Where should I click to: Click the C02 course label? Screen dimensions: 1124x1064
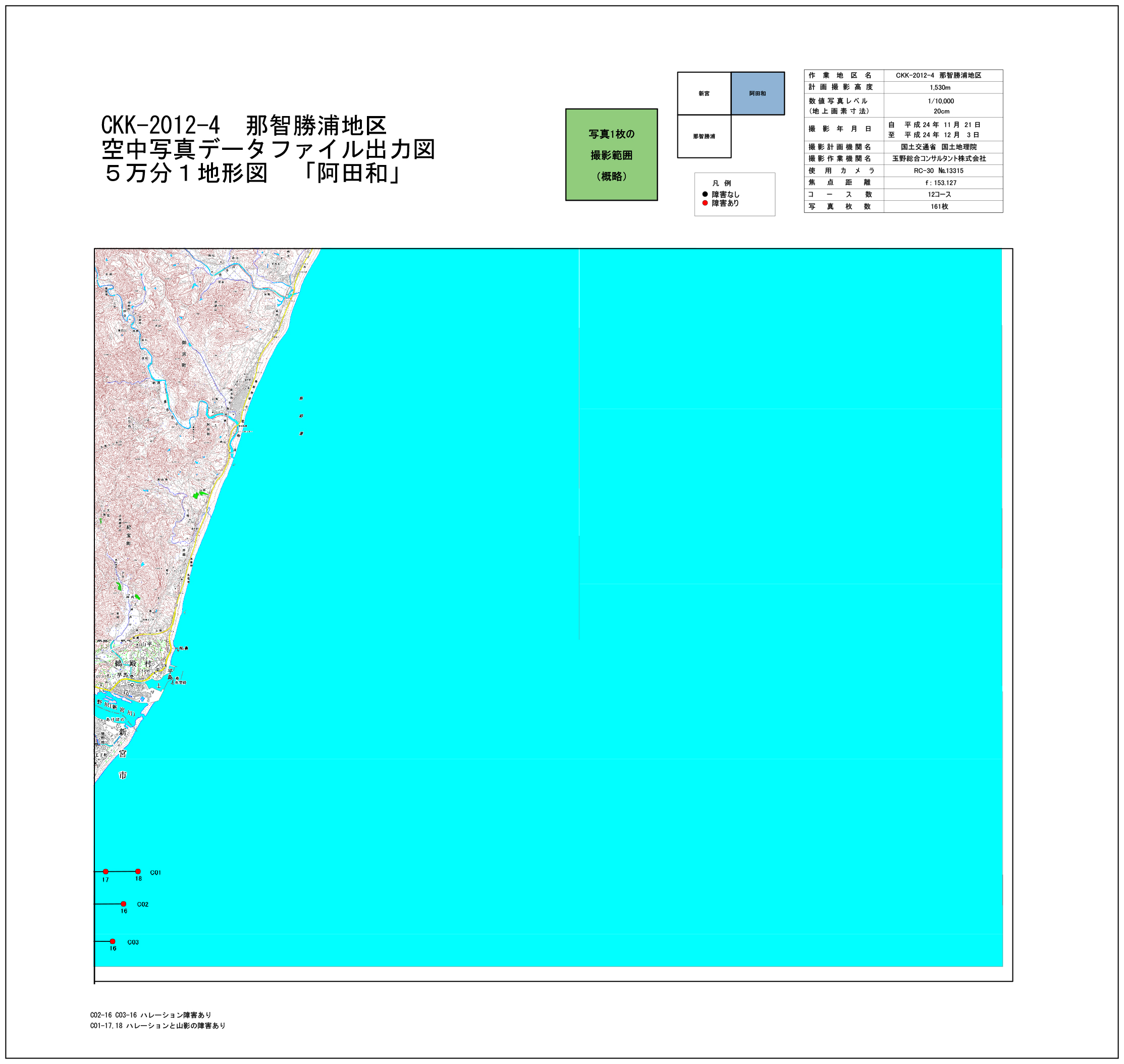[142, 904]
